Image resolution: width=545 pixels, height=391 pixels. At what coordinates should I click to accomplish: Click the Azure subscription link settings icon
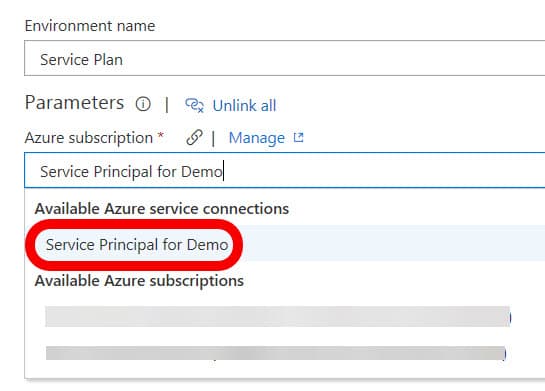pyautogui.click(x=194, y=138)
